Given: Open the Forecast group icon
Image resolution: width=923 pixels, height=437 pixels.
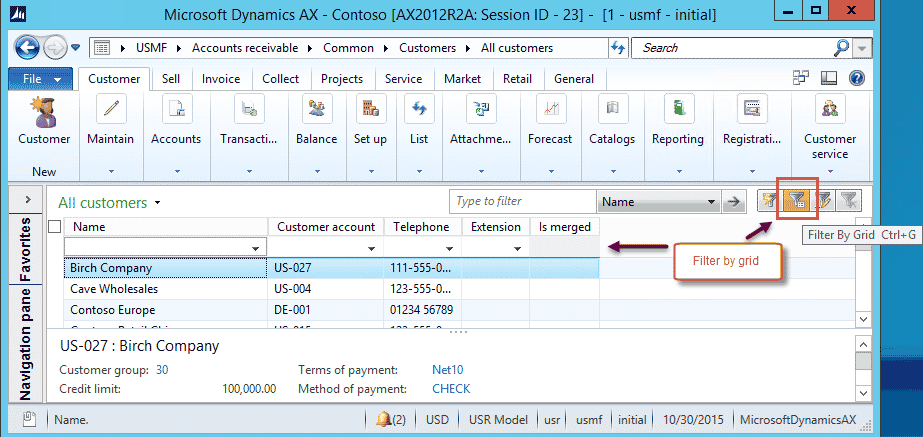Looking at the screenshot, I should pos(550,108).
